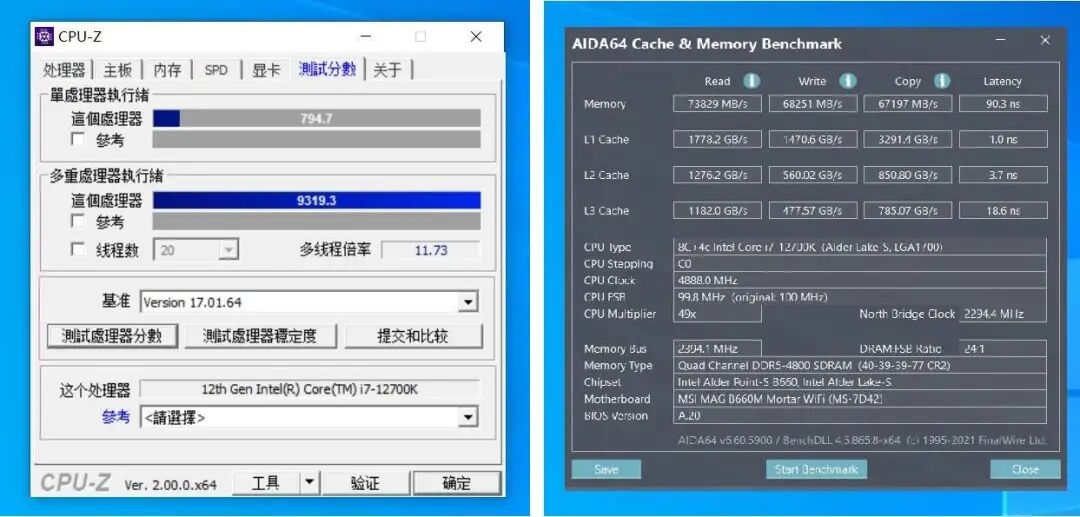Click L2 Cache Read value 1276.2 GB/s

click(717, 175)
